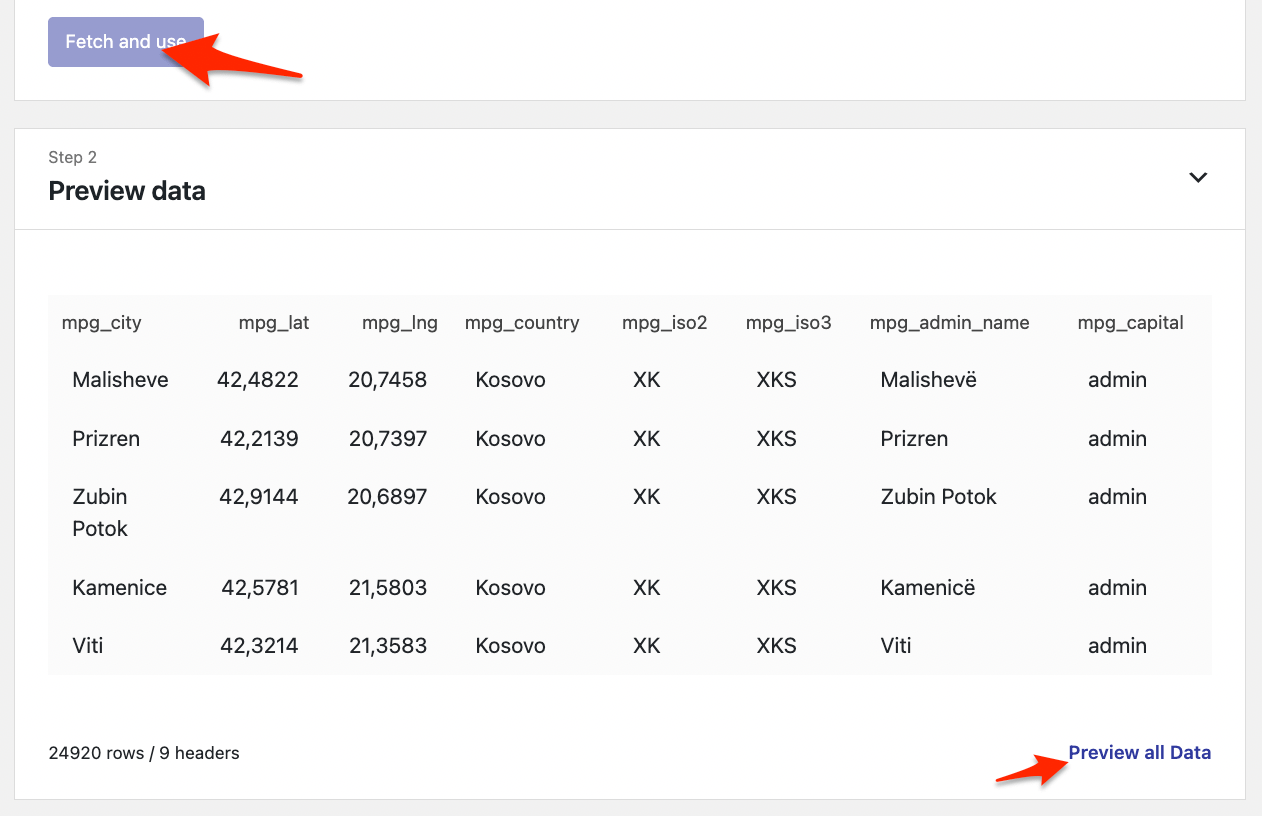Click the latitude value 42,4822
Screen dimensions: 1262x816
259,380
